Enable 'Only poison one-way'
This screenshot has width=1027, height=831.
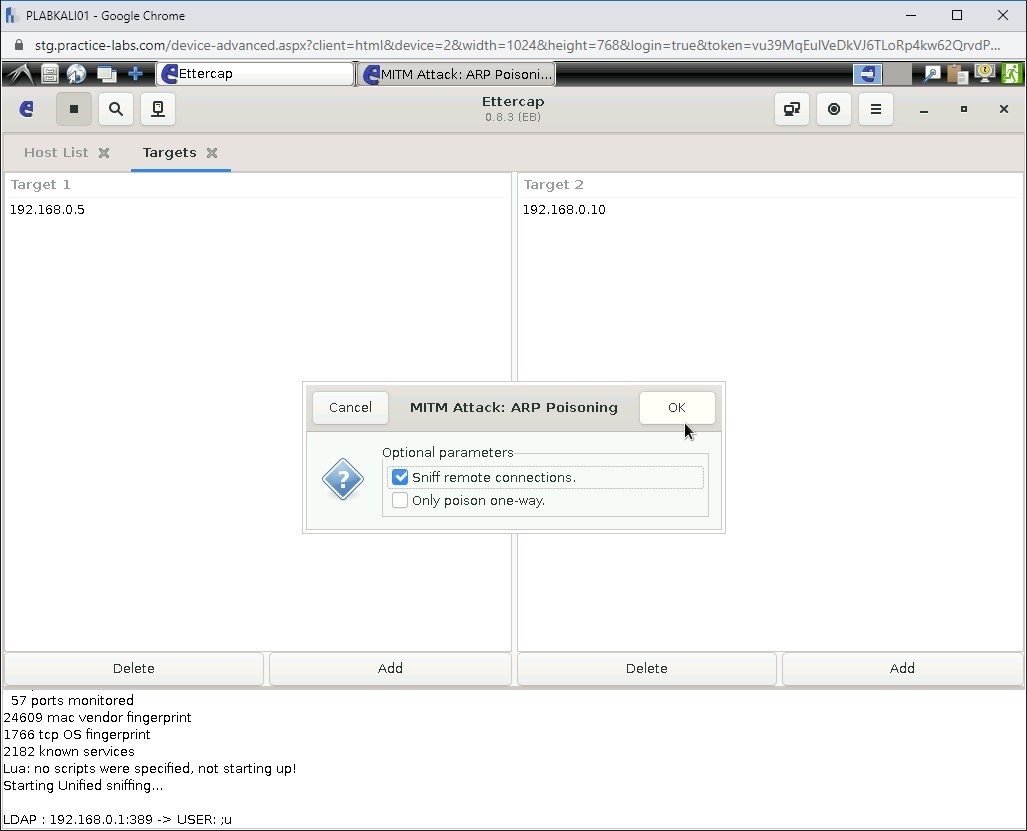pos(400,500)
